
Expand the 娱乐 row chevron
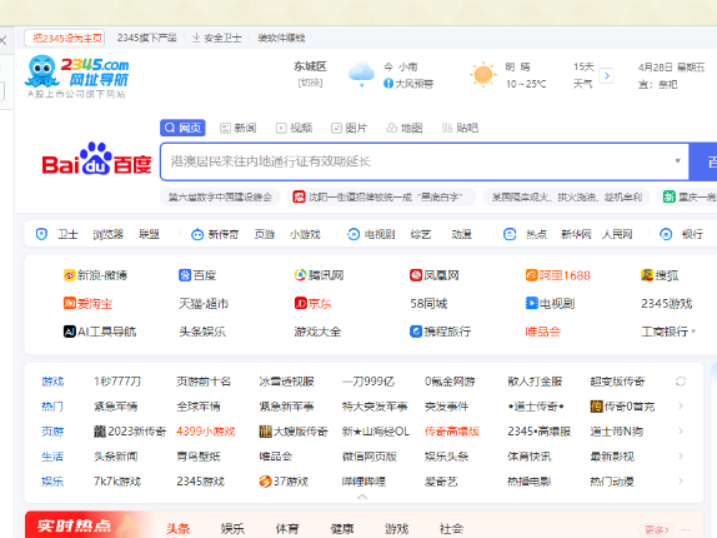681,481
